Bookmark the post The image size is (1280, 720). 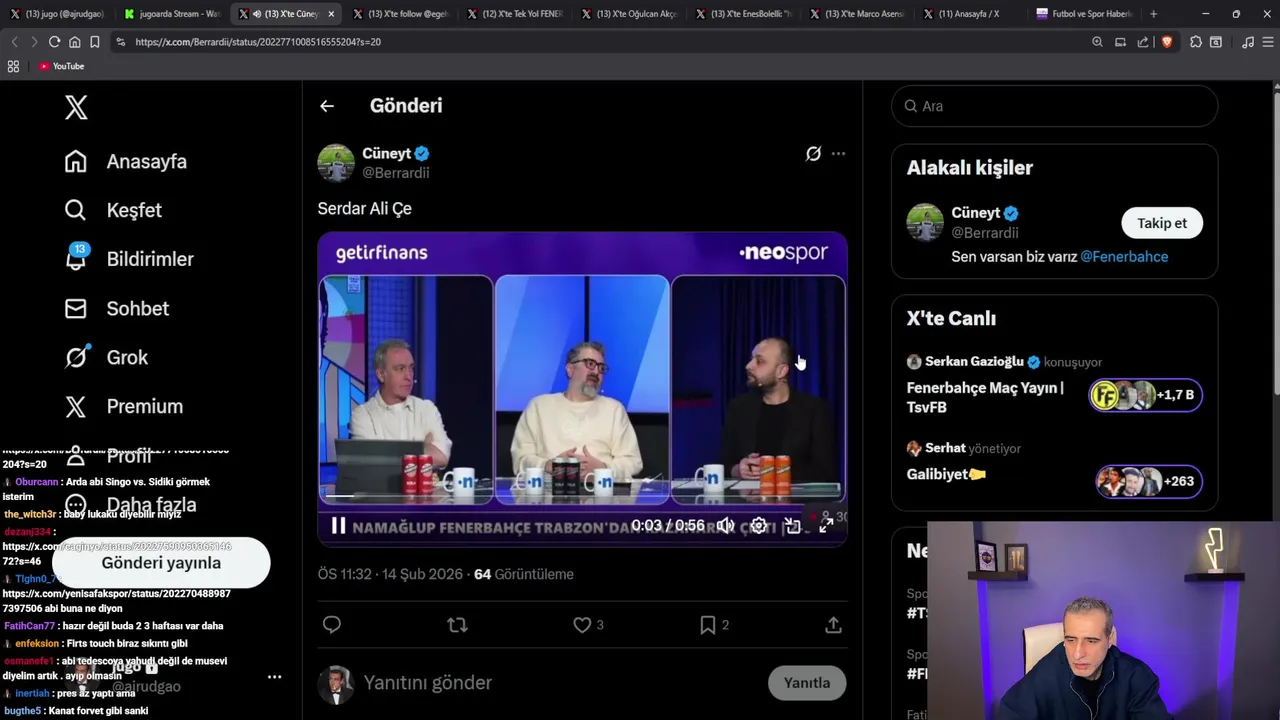tap(707, 625)
